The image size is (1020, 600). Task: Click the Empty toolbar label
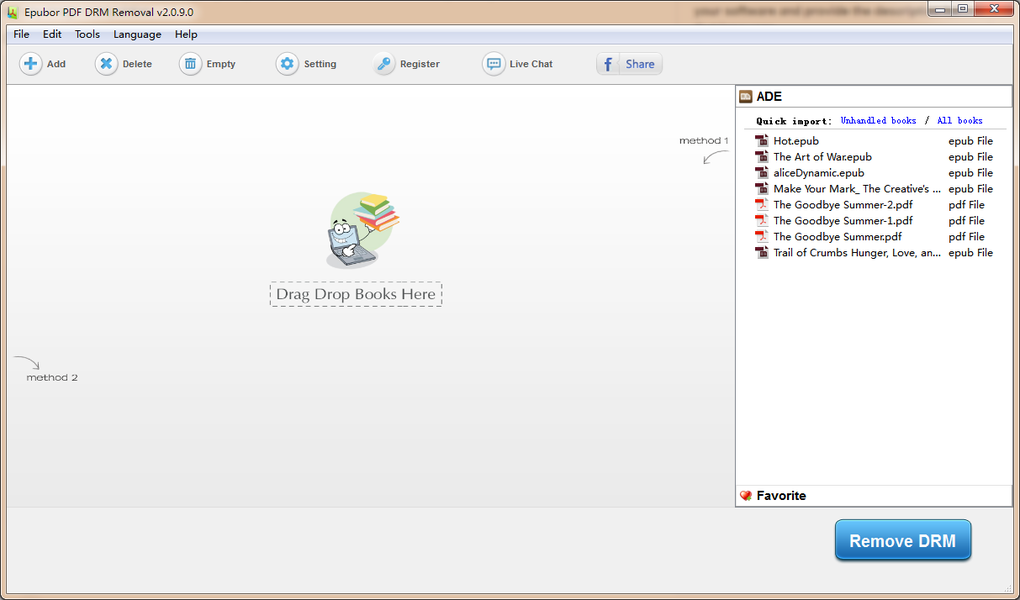click(221, 64)
